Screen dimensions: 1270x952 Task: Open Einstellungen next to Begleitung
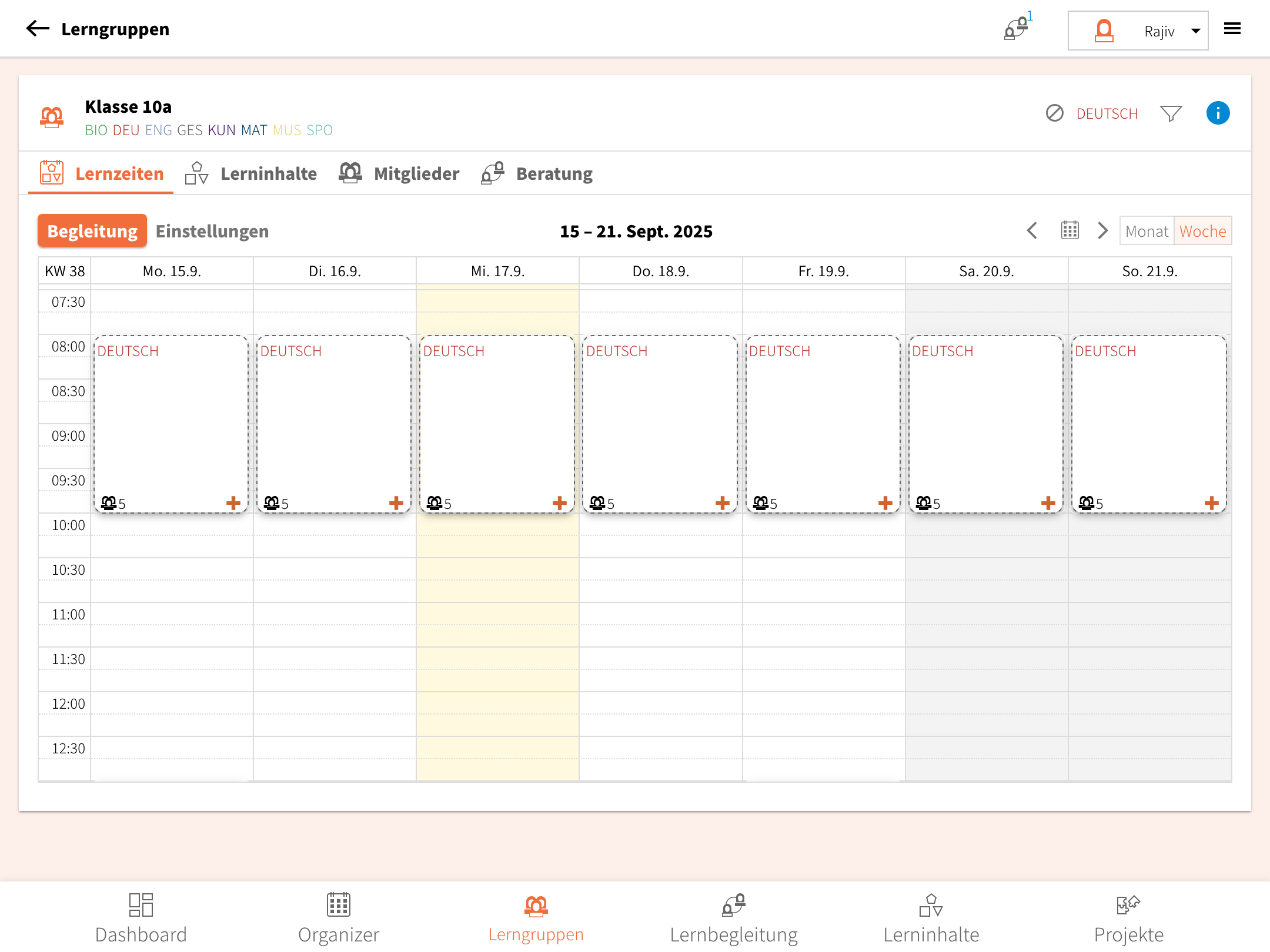(212, 231)
